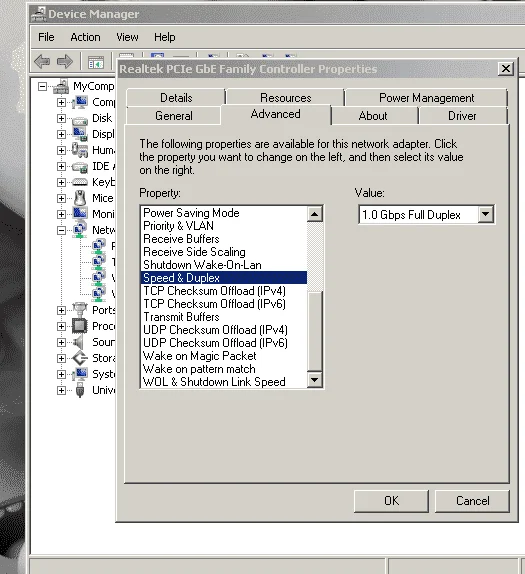Collapse the MyComp root node
The image size is (525, 574).
(x=43, y=87)
